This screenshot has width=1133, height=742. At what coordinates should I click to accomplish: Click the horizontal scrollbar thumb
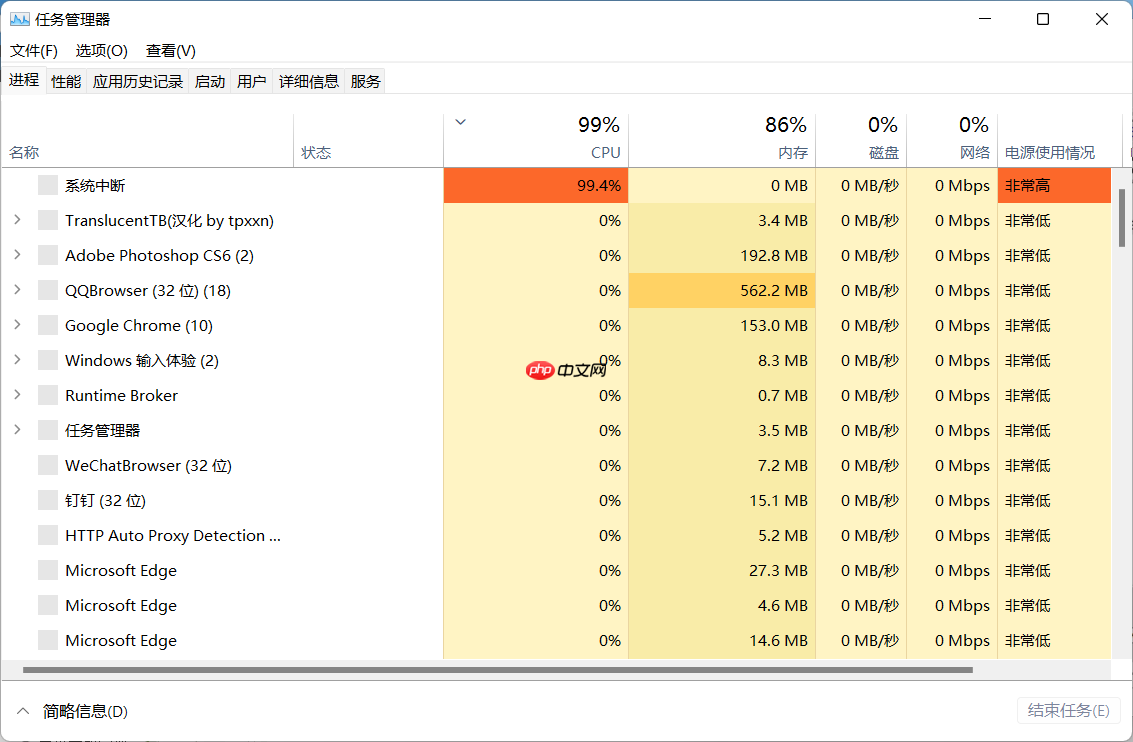pyautogui.click(x=497, y=670)
